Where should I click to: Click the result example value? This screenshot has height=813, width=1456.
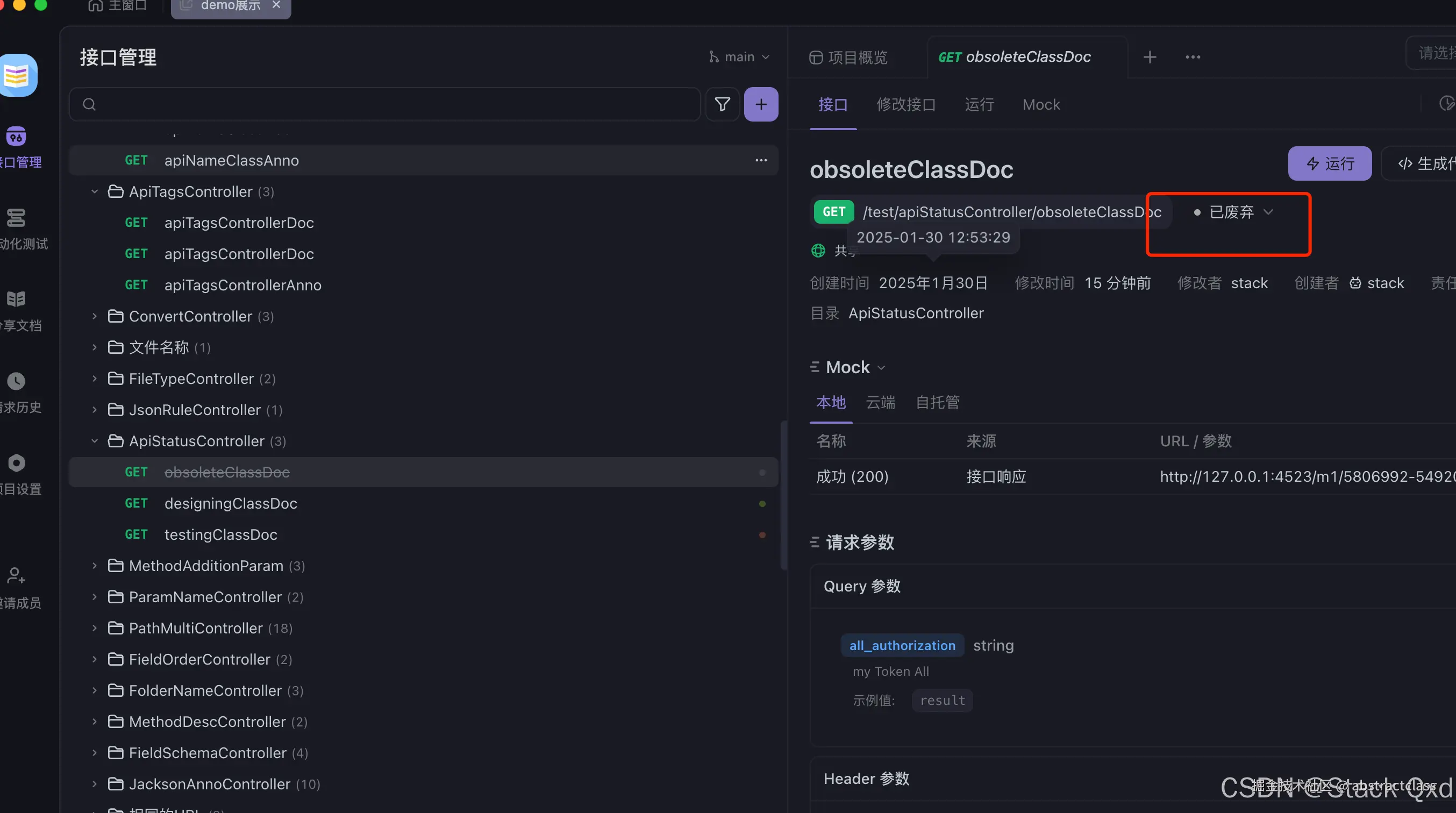[x=942, y=701]
